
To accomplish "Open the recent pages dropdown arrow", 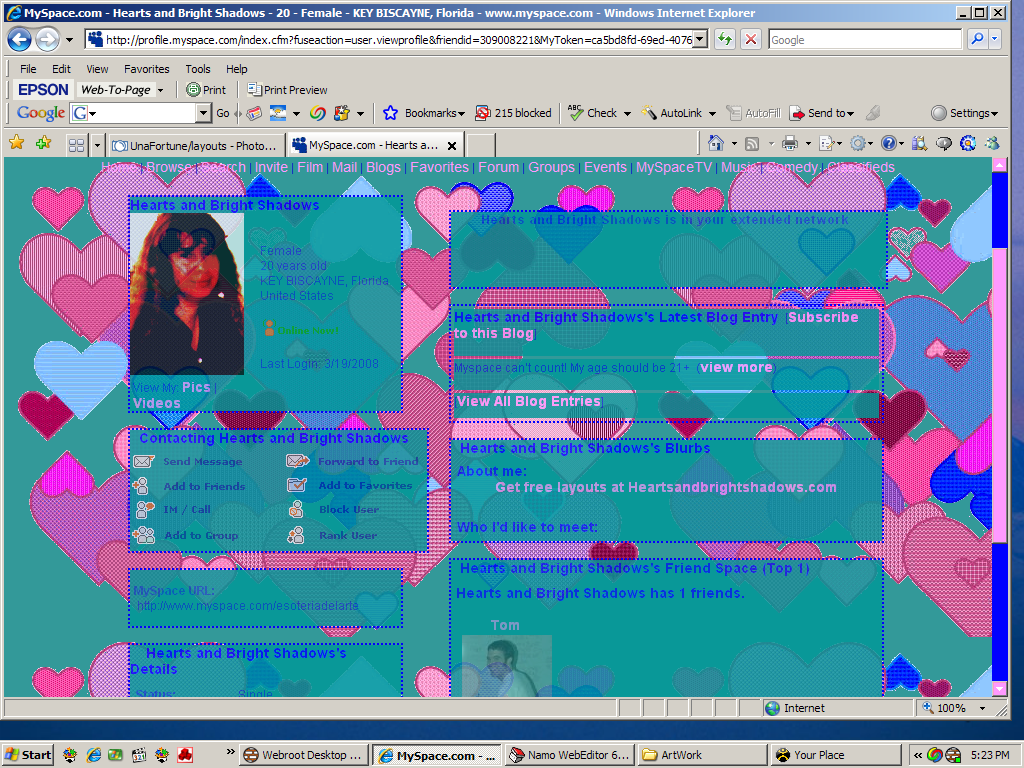I will point(69,40).
